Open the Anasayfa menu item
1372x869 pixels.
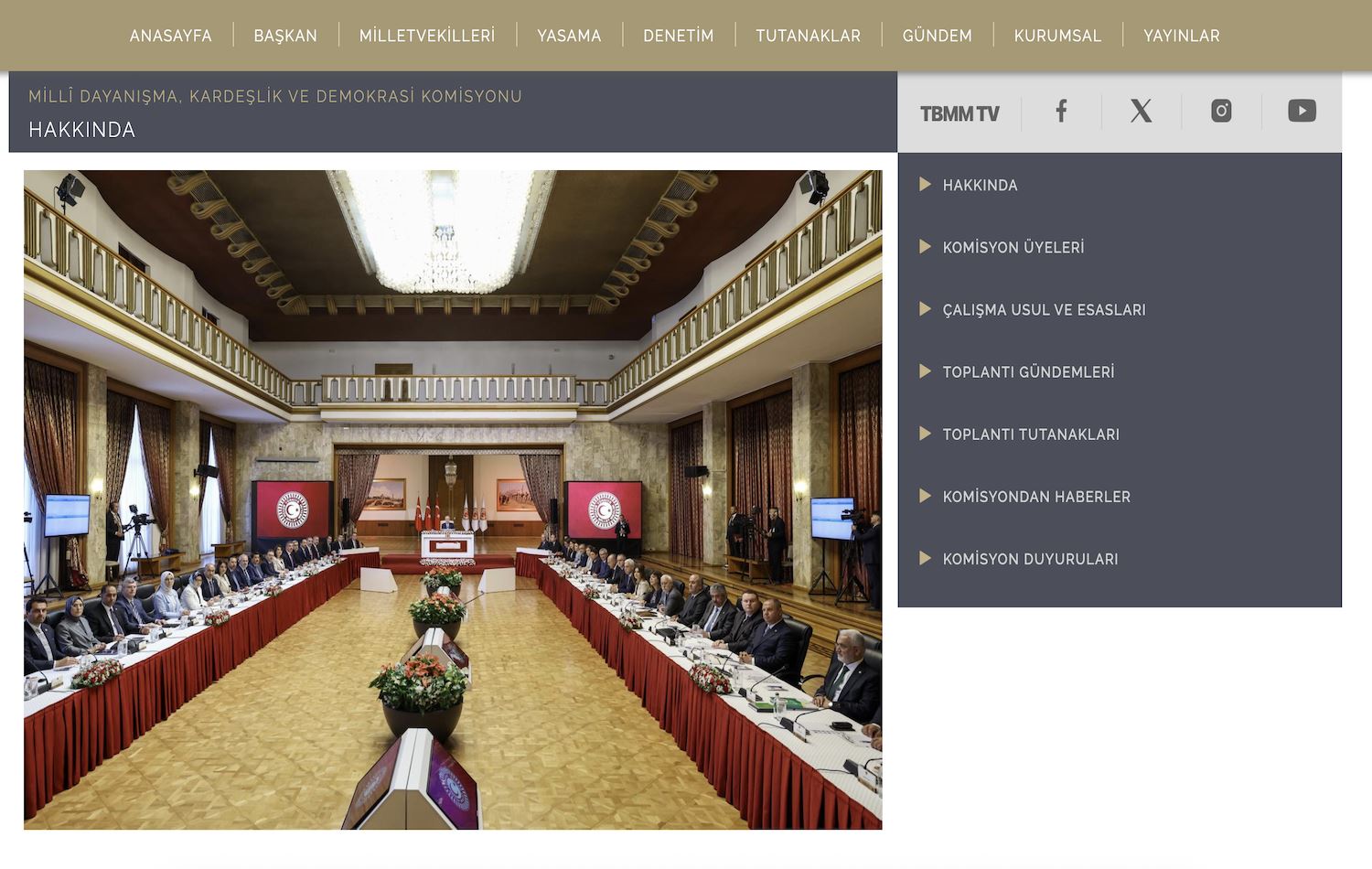click(171, 36)
